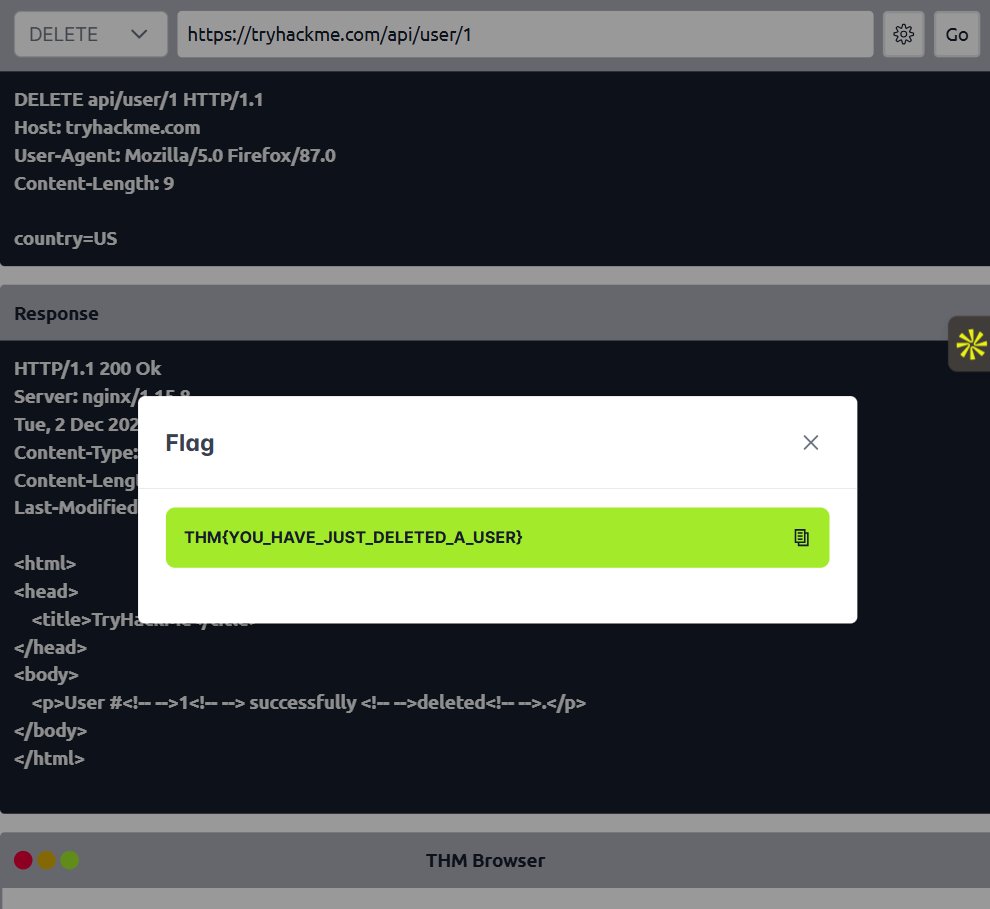Copy the flag using clipboard icon
The width and height of the screenshot is (990, 909).
(x=801, y=537)
